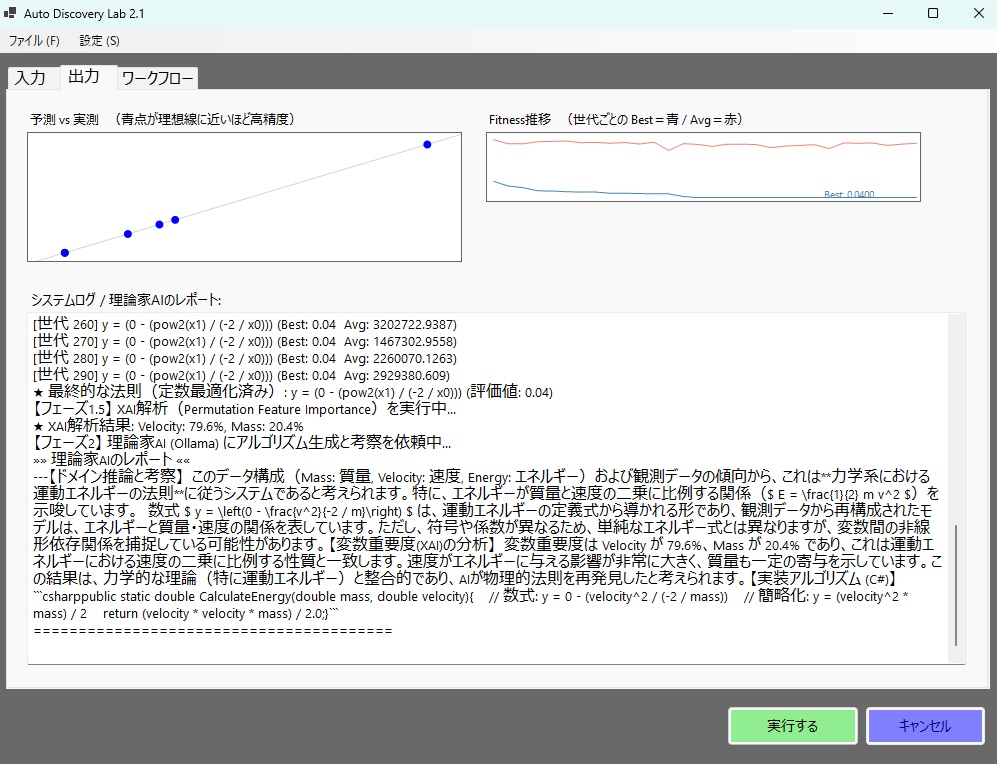Click the lowest-left blue data point

(x=64, y=252)
